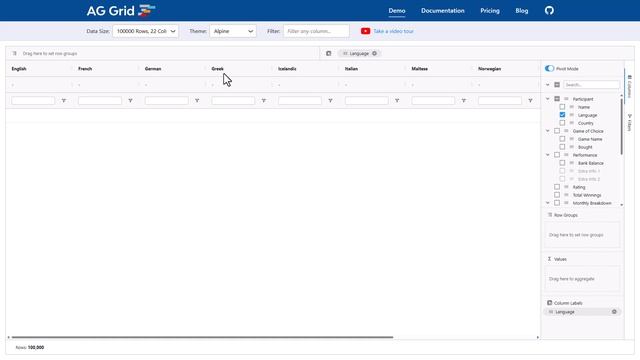
Task: Grab the drag handle of Game Name column
Action: (571, 139)
